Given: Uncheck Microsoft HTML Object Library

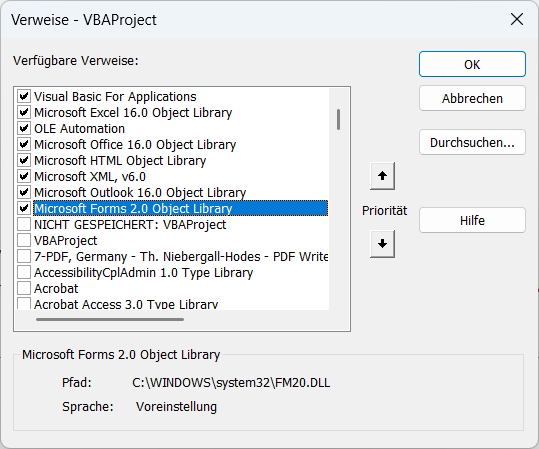Looking at the screenshot, I should [24, 160].
